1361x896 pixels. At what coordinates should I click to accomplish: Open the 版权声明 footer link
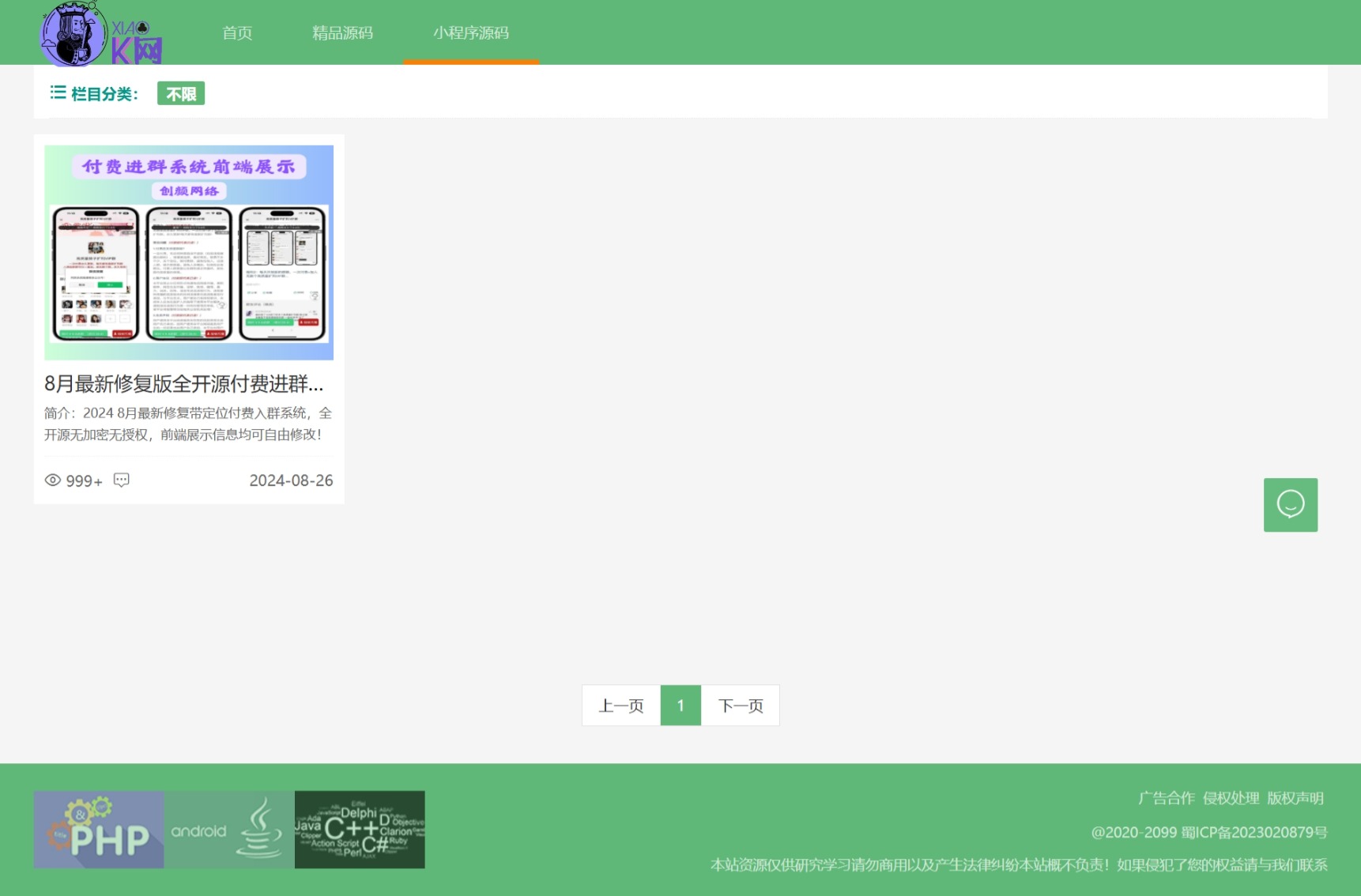pyautogui.click(x=1295, y=798)
